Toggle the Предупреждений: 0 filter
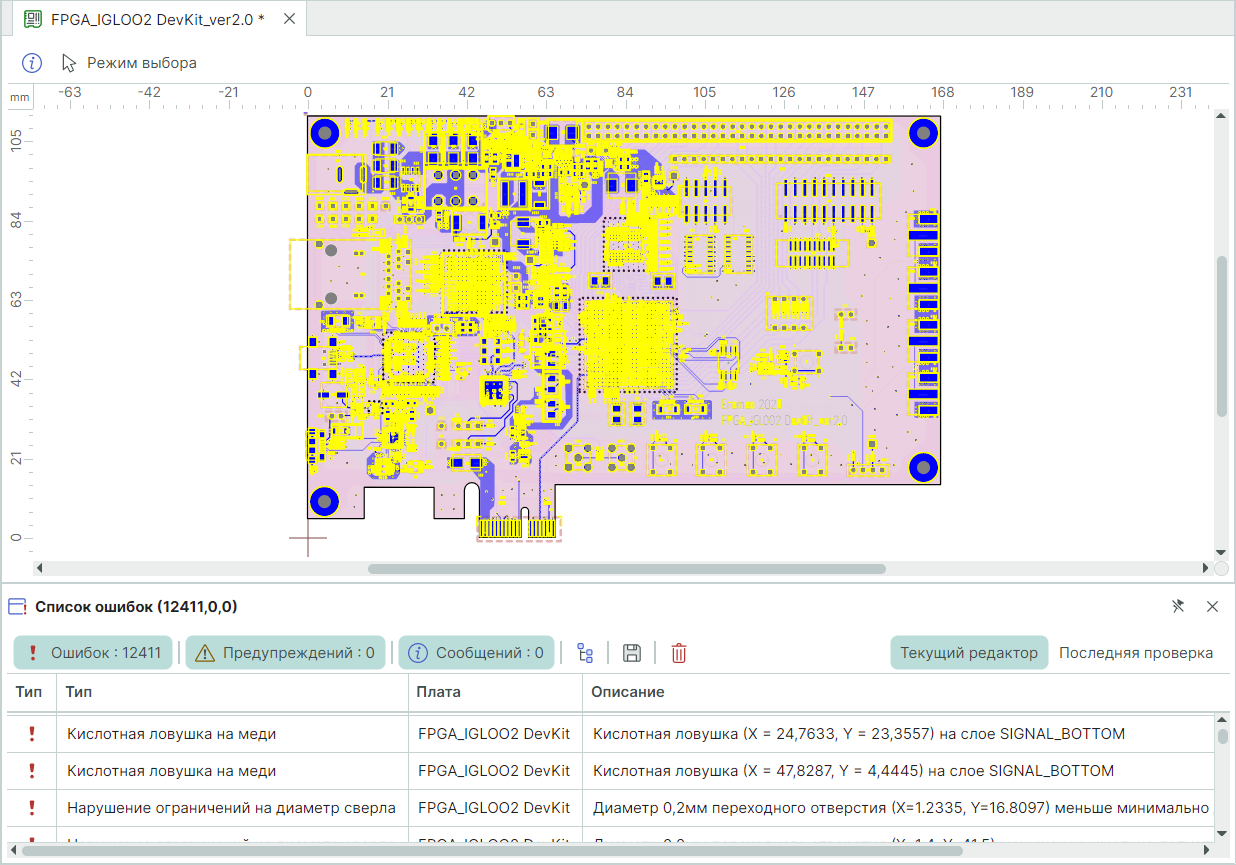The height and width of the screenshot is (865, 1236). click(x=286, y=653)
